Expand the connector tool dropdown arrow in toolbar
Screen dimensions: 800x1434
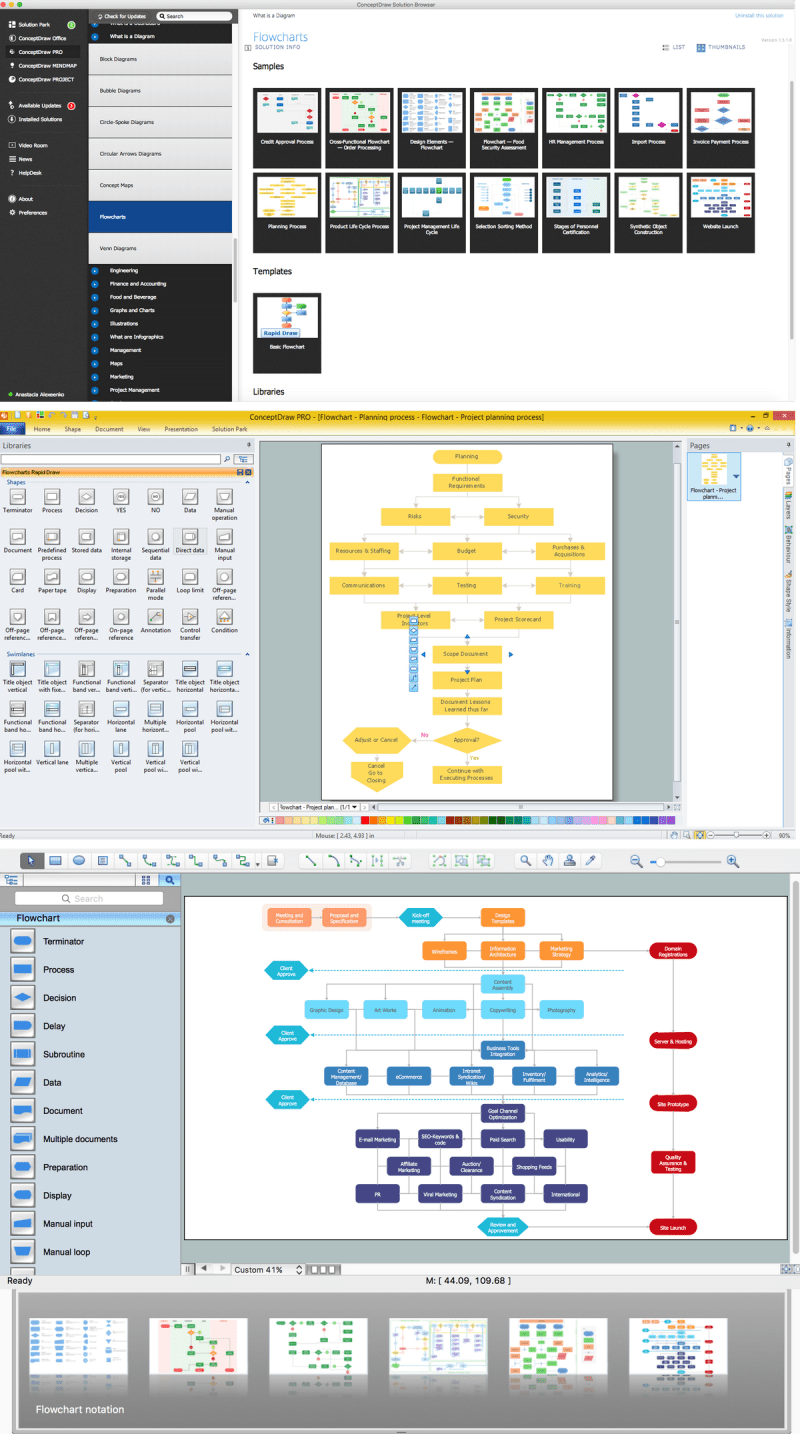pyautogui.click(x=257, y=862)
